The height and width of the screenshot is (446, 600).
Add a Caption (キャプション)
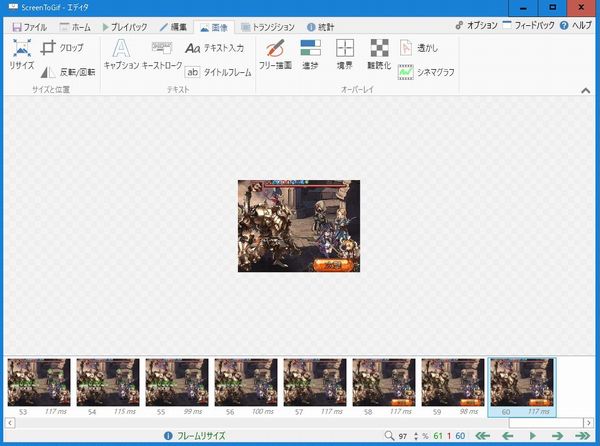point(121,54)
